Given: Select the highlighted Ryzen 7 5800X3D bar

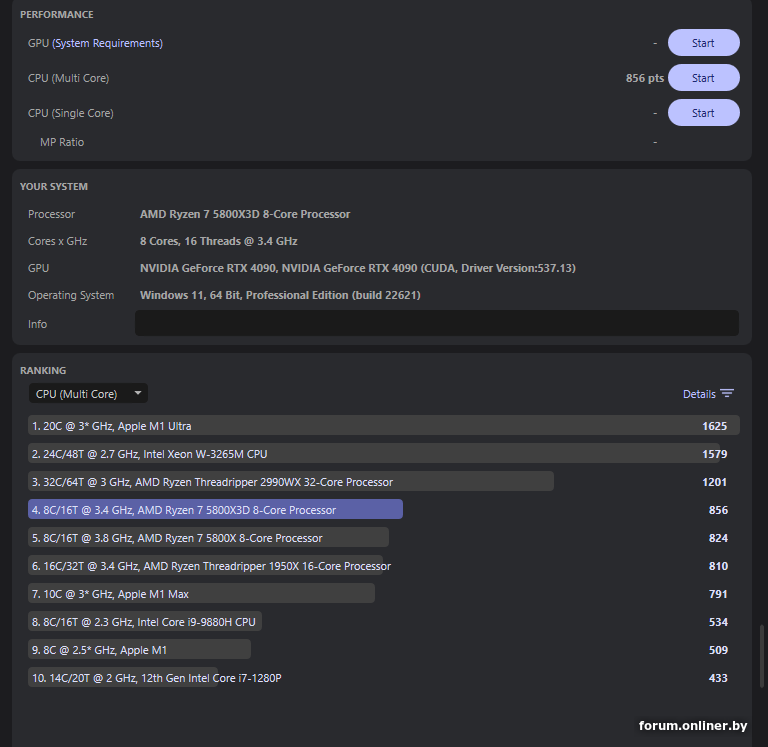Looking at the screenshot, I should click(x=215, y=510).
